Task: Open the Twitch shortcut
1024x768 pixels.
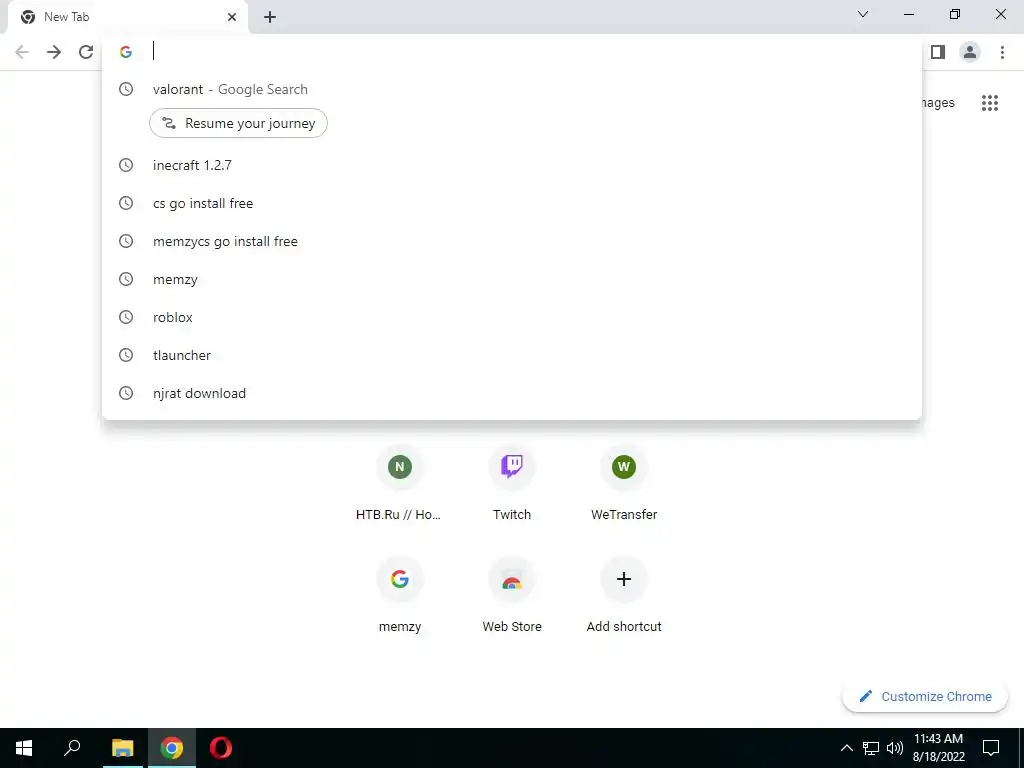Action: pyautogui.click(x=512, y=484)
